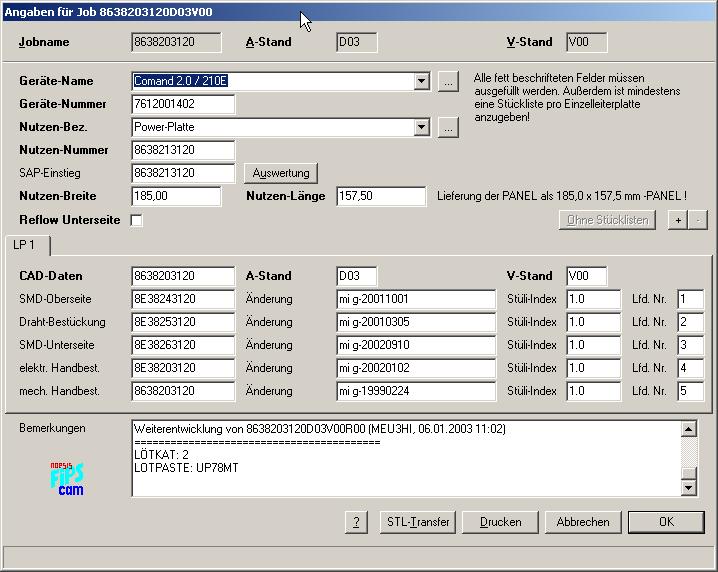Cancel with the Abbrechen button
Screen dimensions: 718x572
pyautogui.click(x=583, y=522)
